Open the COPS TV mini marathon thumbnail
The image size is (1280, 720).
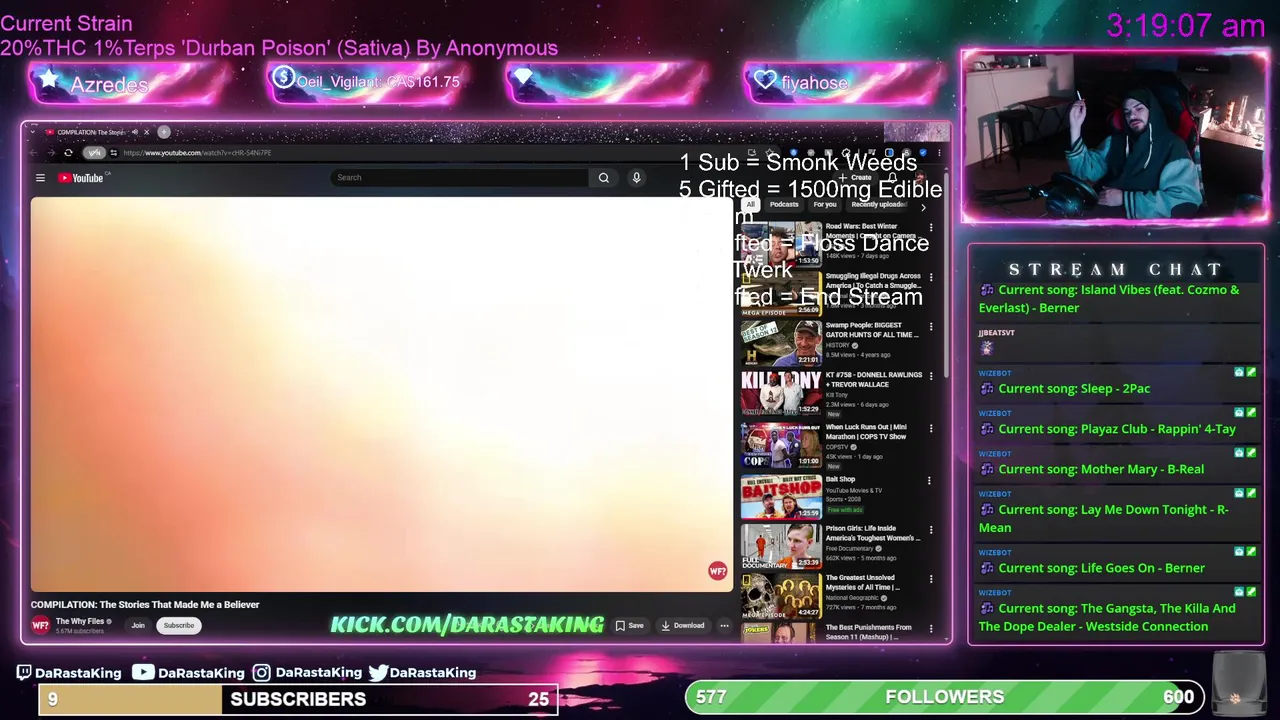(x=781, y=445)
